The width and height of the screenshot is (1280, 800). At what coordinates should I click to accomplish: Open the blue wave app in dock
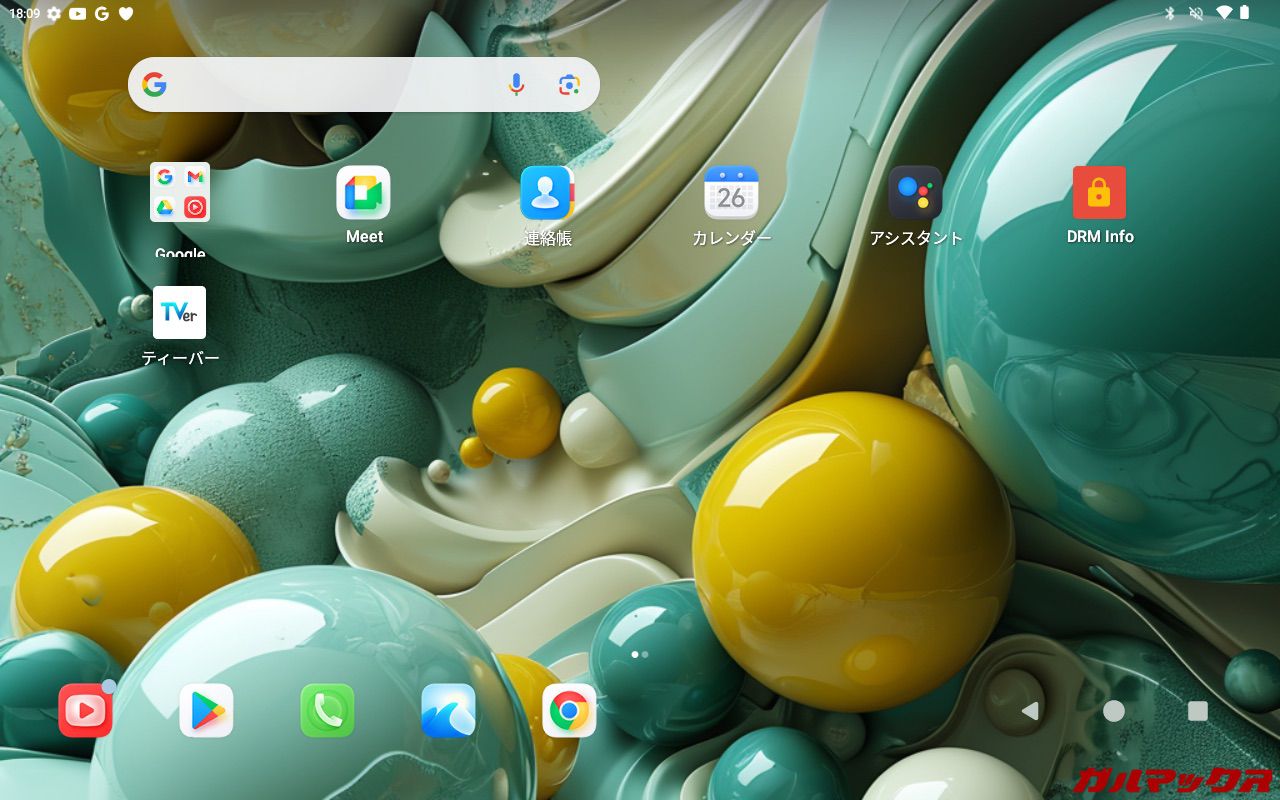448,711
